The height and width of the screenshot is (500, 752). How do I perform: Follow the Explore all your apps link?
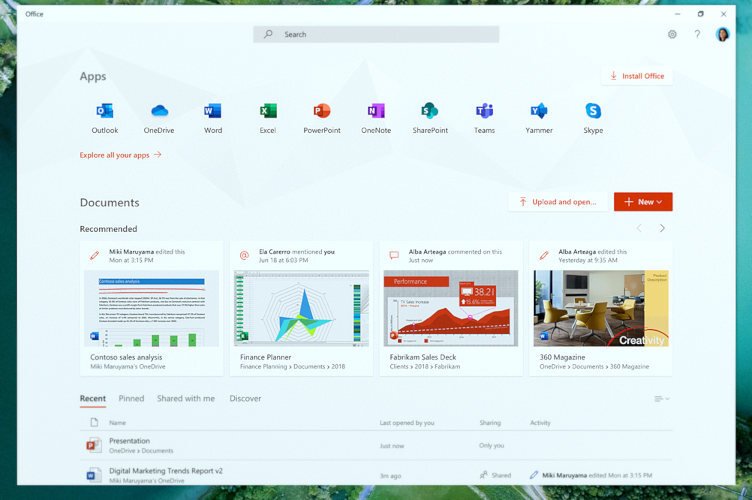pyautogui.click(x=120, y=155)
